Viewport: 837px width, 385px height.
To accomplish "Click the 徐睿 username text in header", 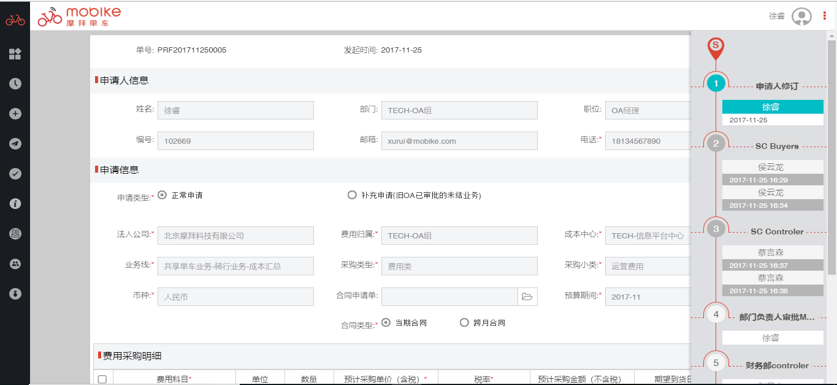I will click(776, 17).
